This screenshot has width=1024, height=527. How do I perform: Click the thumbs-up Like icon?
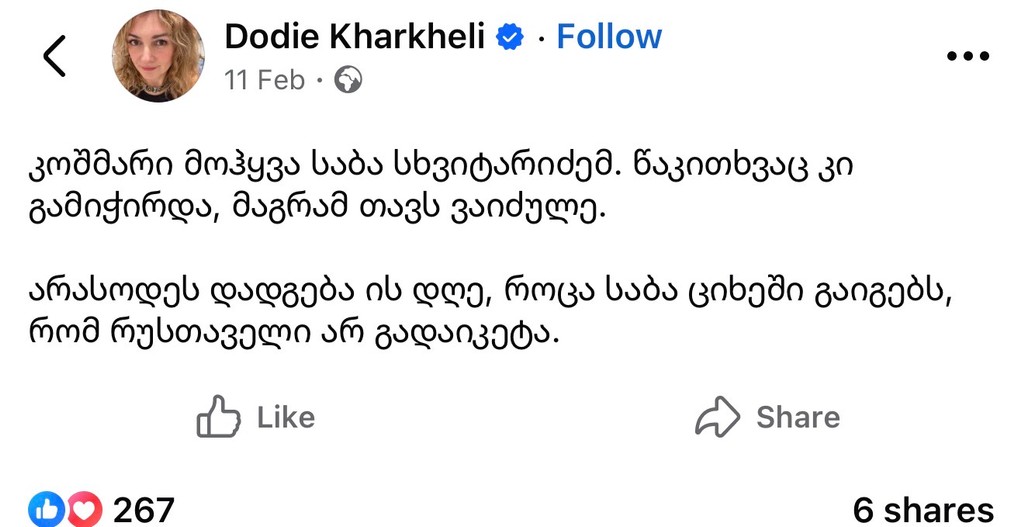218,417
